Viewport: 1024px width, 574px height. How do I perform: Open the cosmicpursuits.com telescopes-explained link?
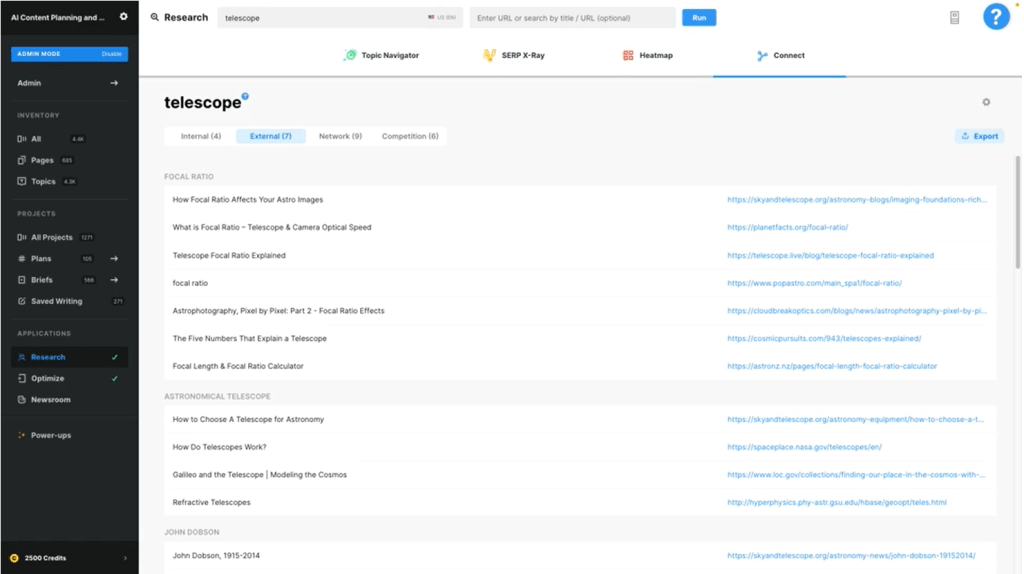[824, 339]
